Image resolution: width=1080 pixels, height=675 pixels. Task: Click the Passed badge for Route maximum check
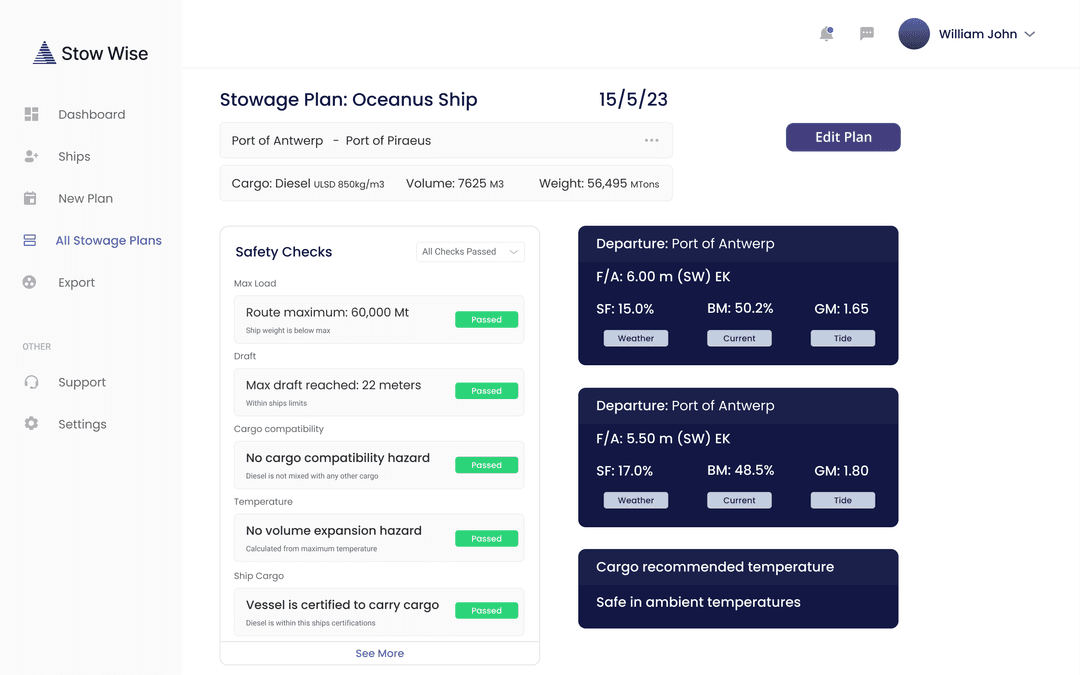tap(486, 319)
